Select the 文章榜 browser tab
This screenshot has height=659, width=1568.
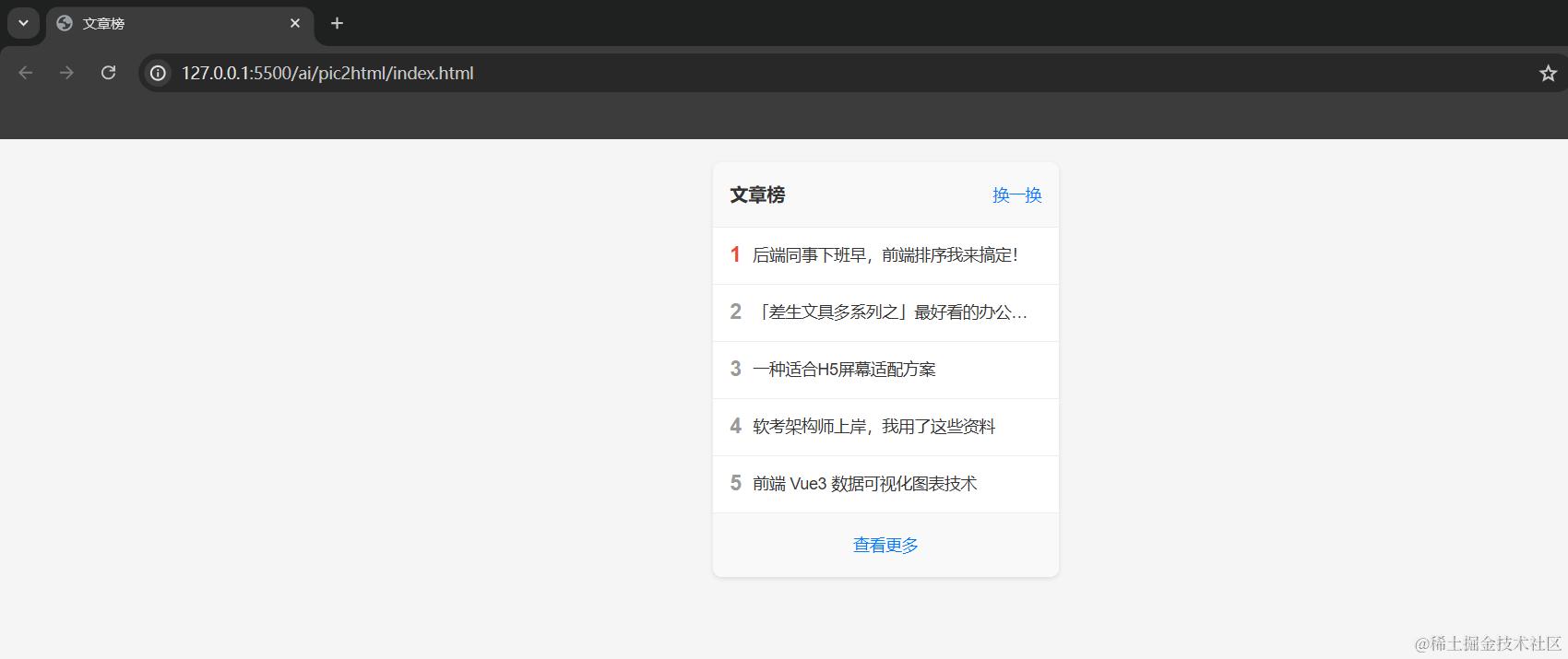coord(180,24)
